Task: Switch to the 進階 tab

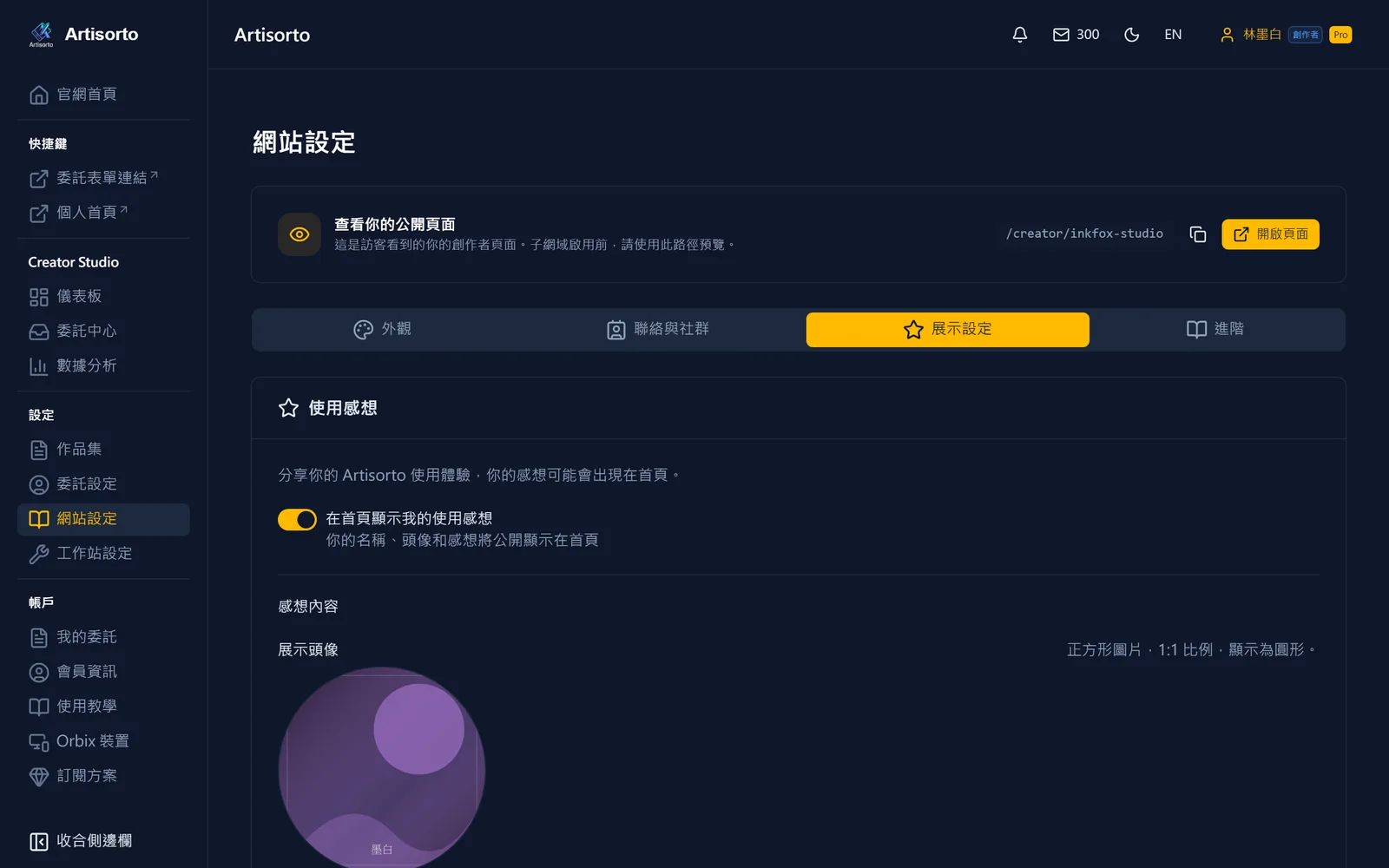Action: coord(1215,330)
